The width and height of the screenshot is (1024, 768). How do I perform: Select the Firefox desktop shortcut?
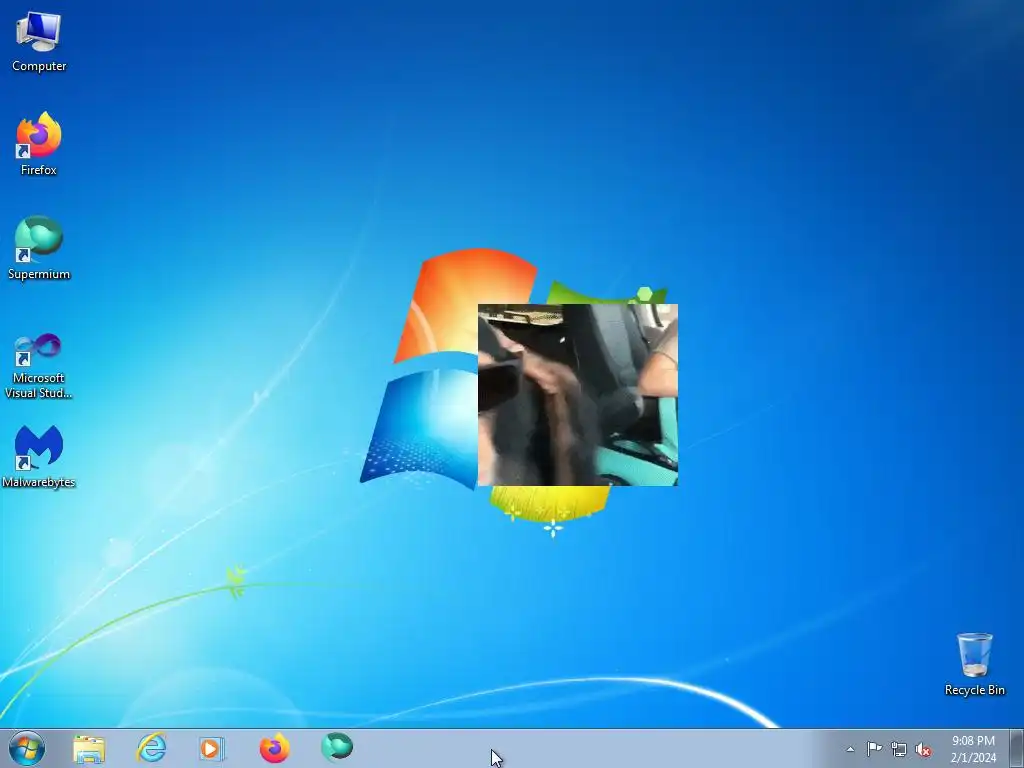[x=39, y=144]
